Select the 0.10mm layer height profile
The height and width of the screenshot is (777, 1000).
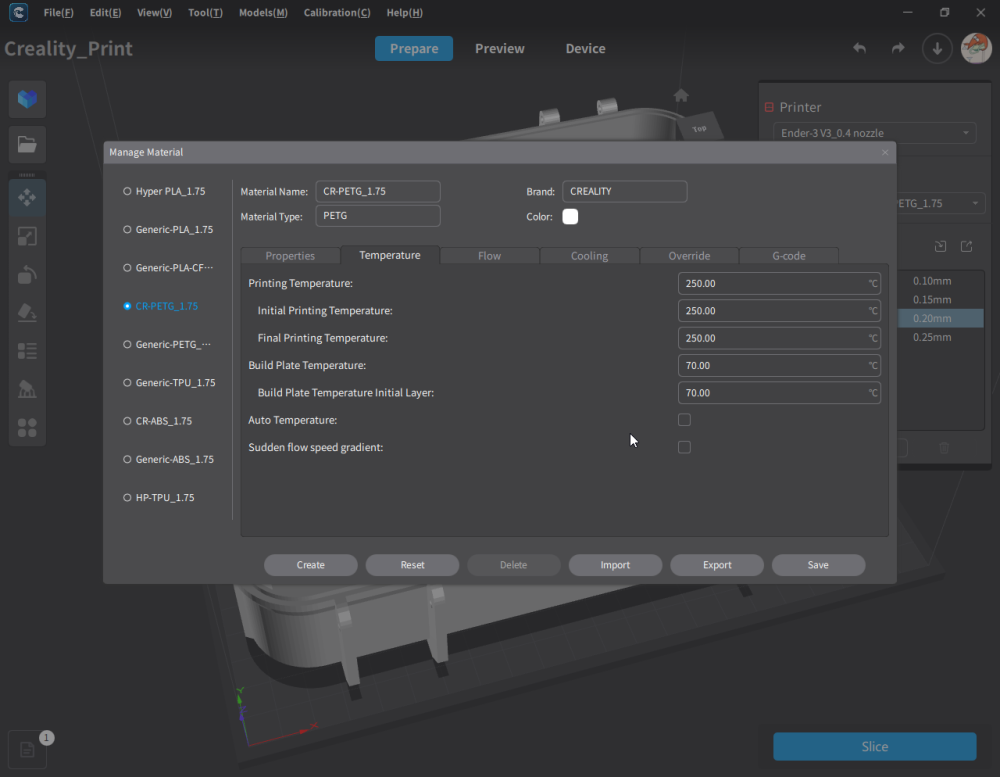pos(940,281)
